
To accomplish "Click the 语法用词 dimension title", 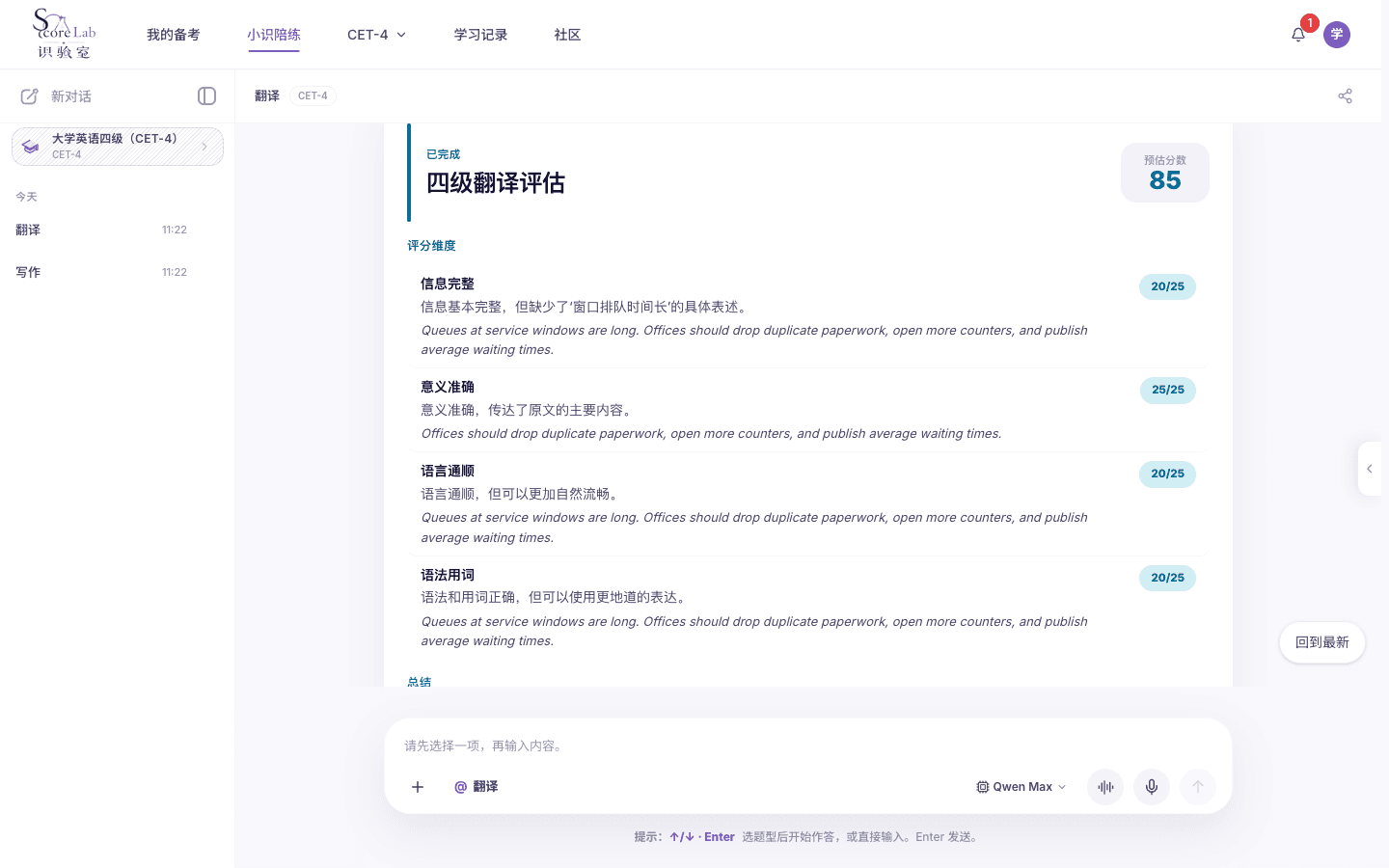I will coord(448,575).
